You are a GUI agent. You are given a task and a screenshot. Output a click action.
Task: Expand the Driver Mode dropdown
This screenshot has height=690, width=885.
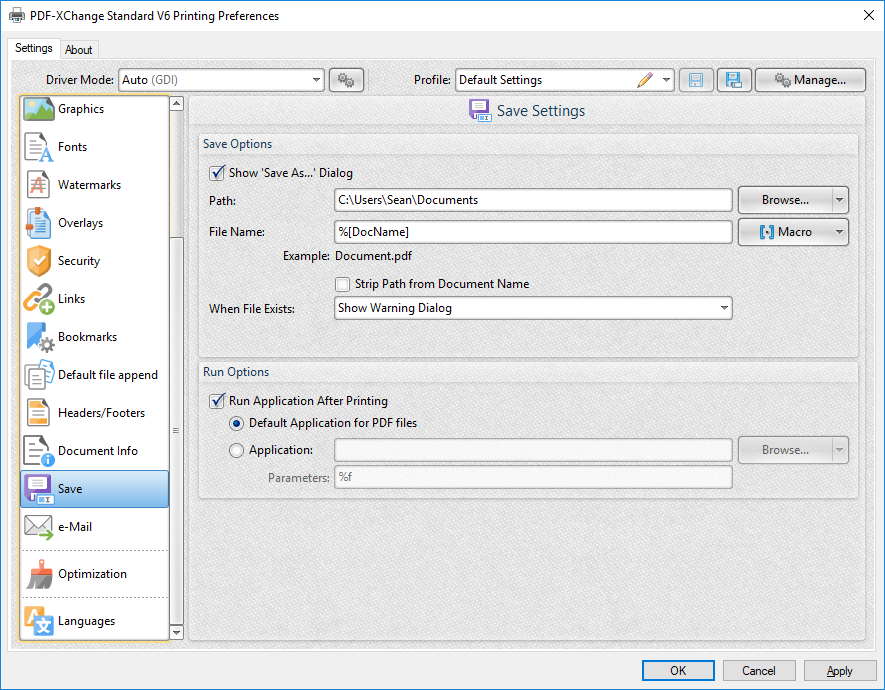coord(316,80)
